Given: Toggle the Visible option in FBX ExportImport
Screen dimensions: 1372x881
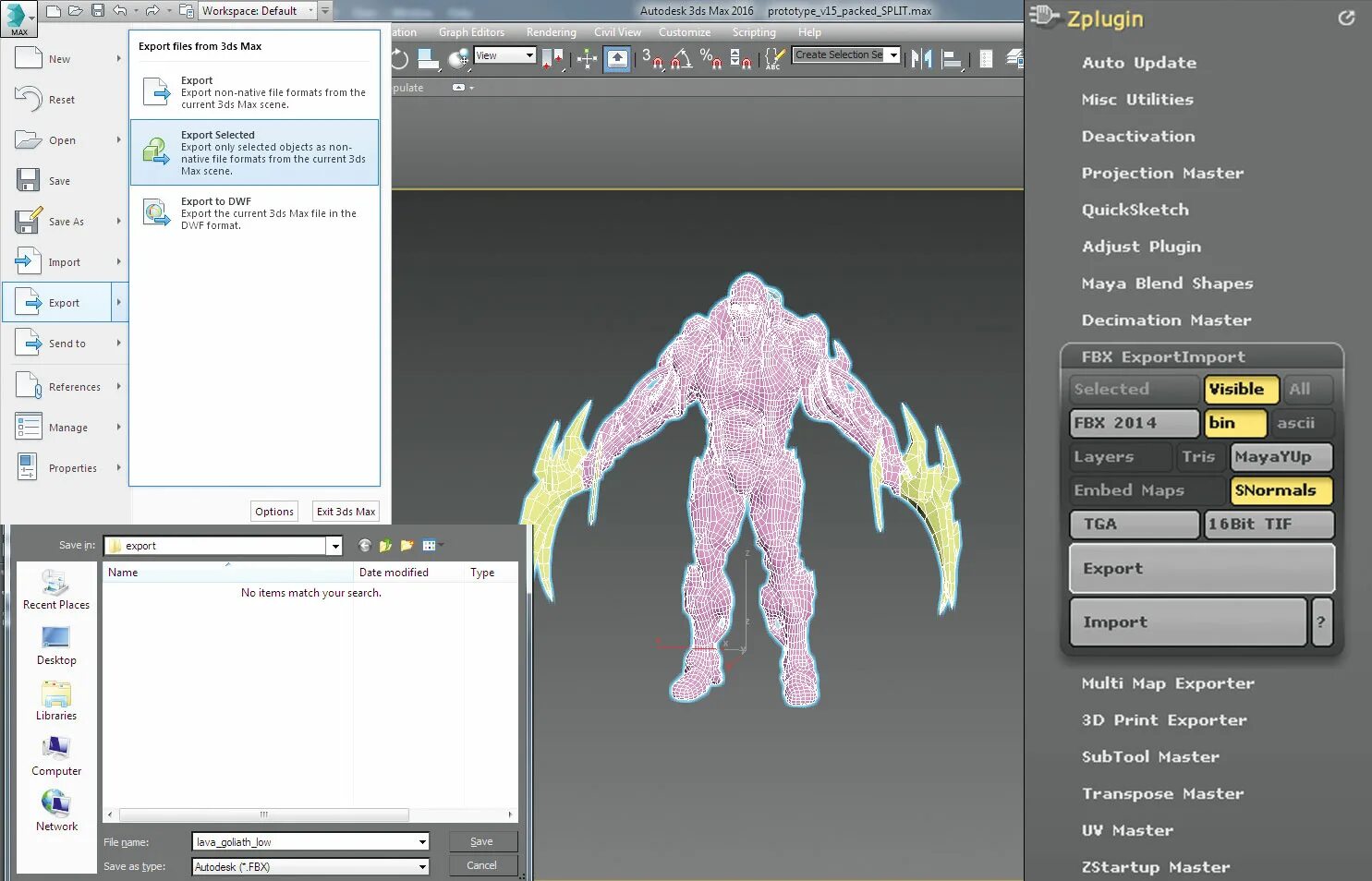Looking at the screenshot, I should pyautogui.click(x=1242, y=389).
